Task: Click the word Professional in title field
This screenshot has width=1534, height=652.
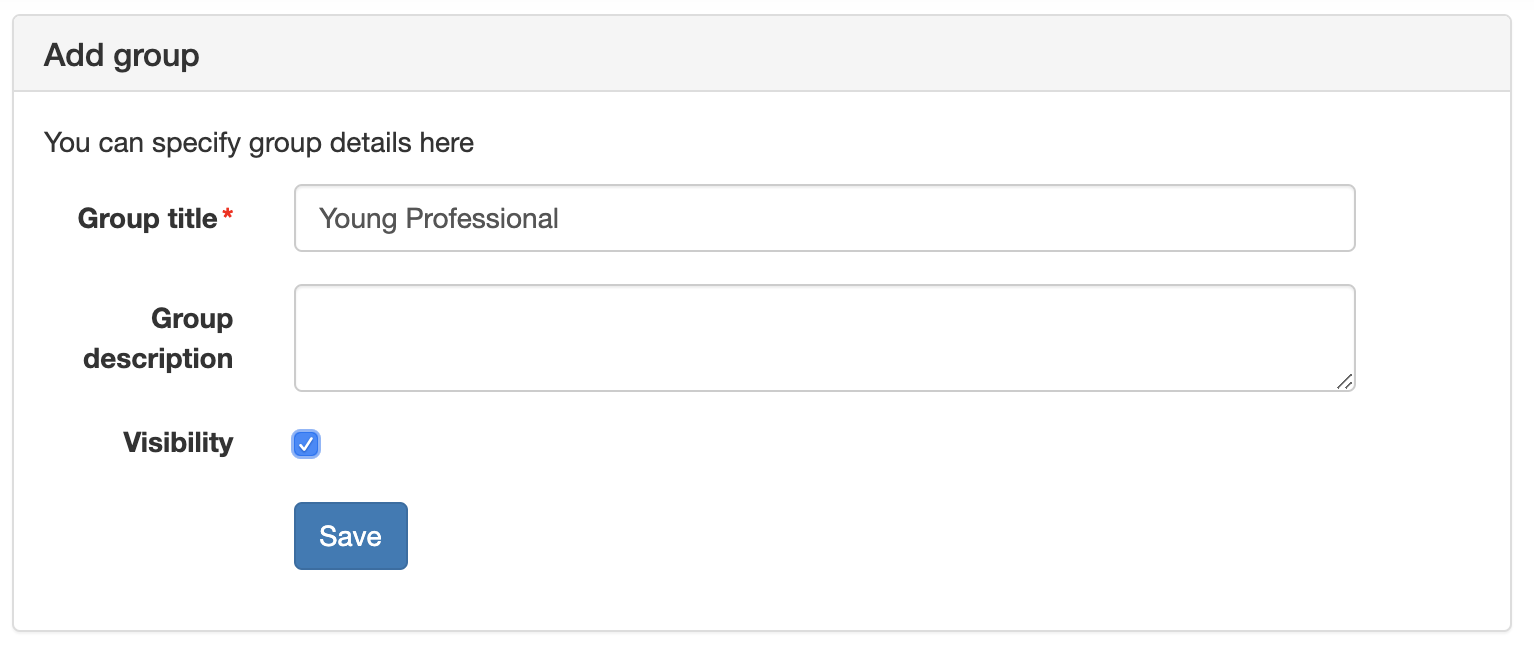Action: [482, 218]
